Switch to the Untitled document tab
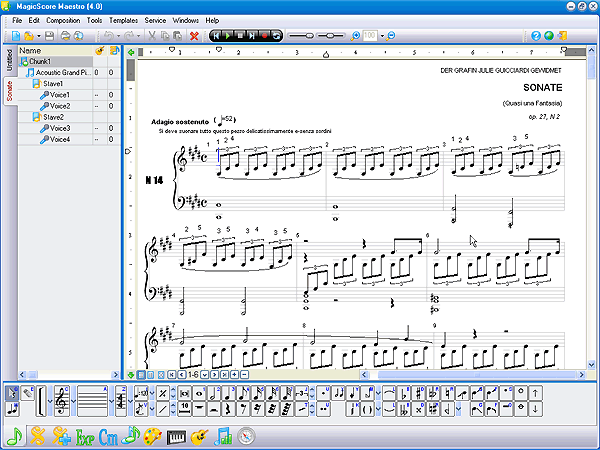This screenshot has width=600, height=450. pyautogui.click(x=9, y=60)
